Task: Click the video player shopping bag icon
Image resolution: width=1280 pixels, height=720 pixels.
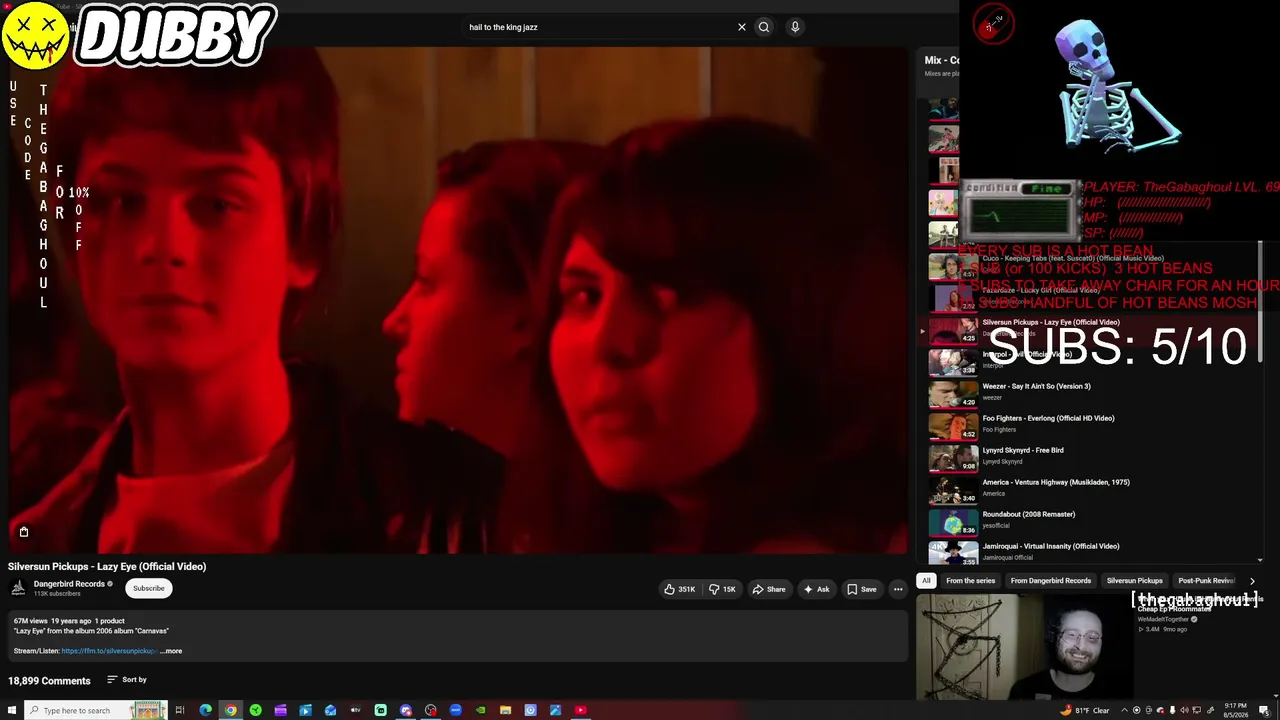Action: (x=24, y=532)
